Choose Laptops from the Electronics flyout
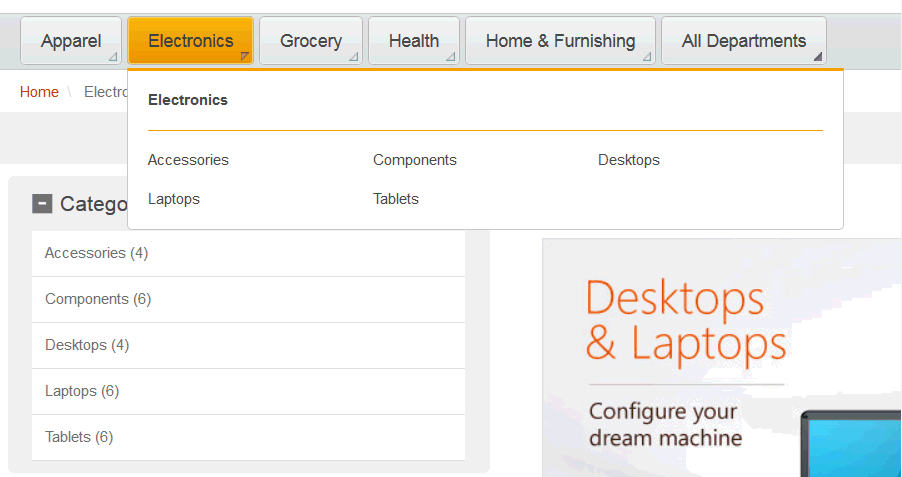This screenshot has height=477, width=902. coord(174,199)
